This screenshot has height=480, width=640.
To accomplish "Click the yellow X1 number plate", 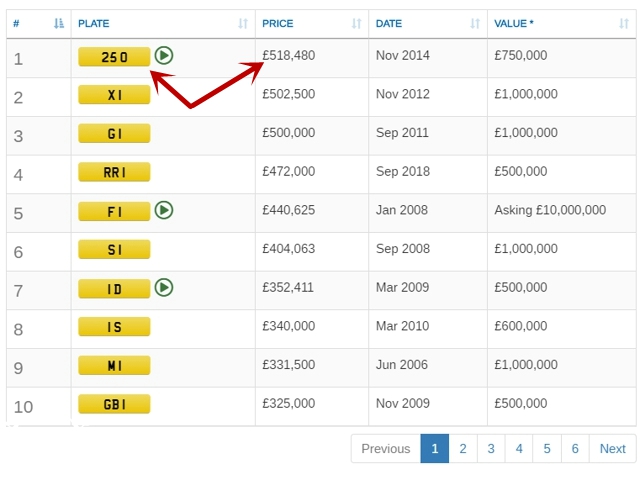I will coord(114,95).
